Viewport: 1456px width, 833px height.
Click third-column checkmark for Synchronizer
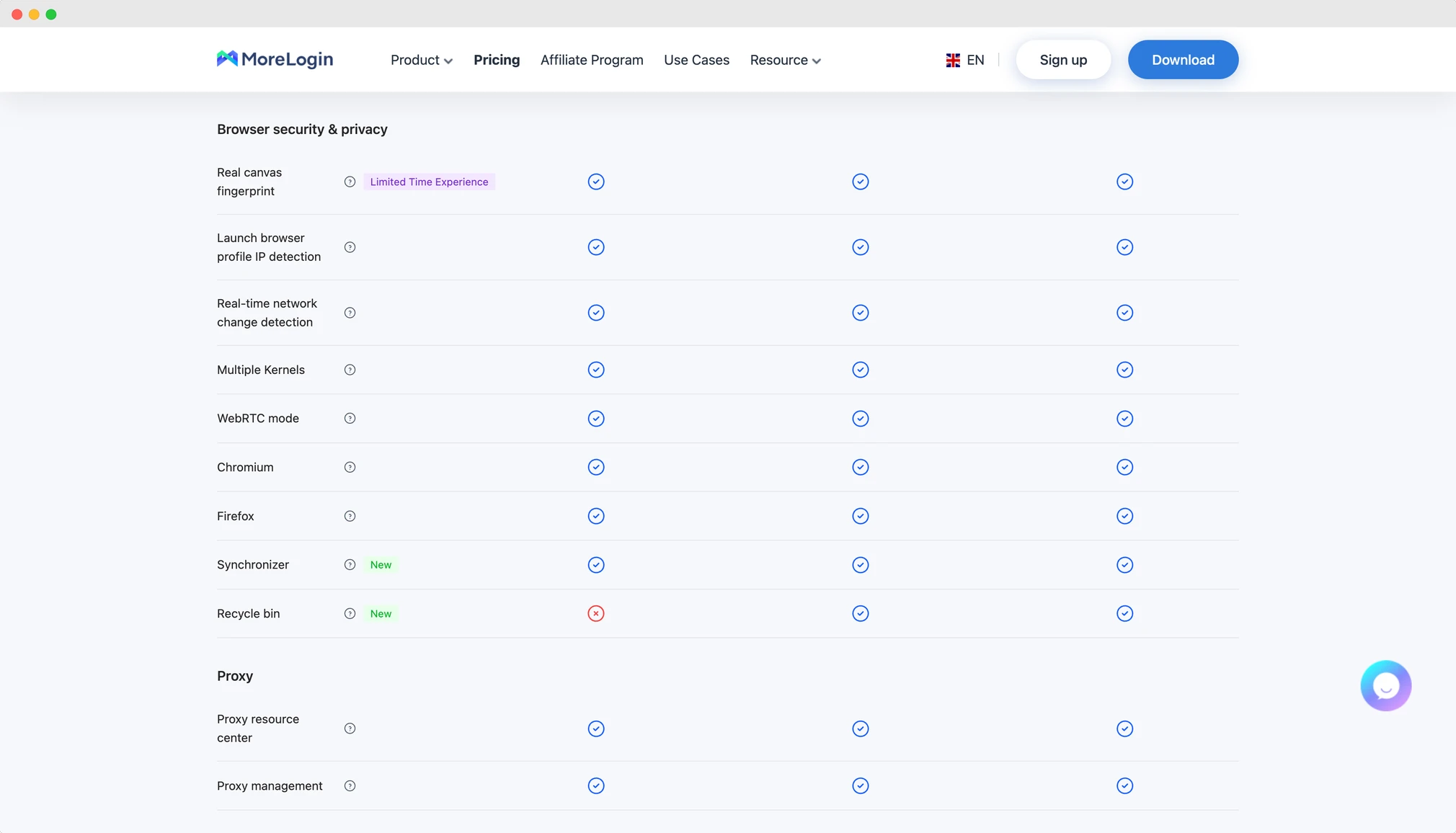(1124, 565)
